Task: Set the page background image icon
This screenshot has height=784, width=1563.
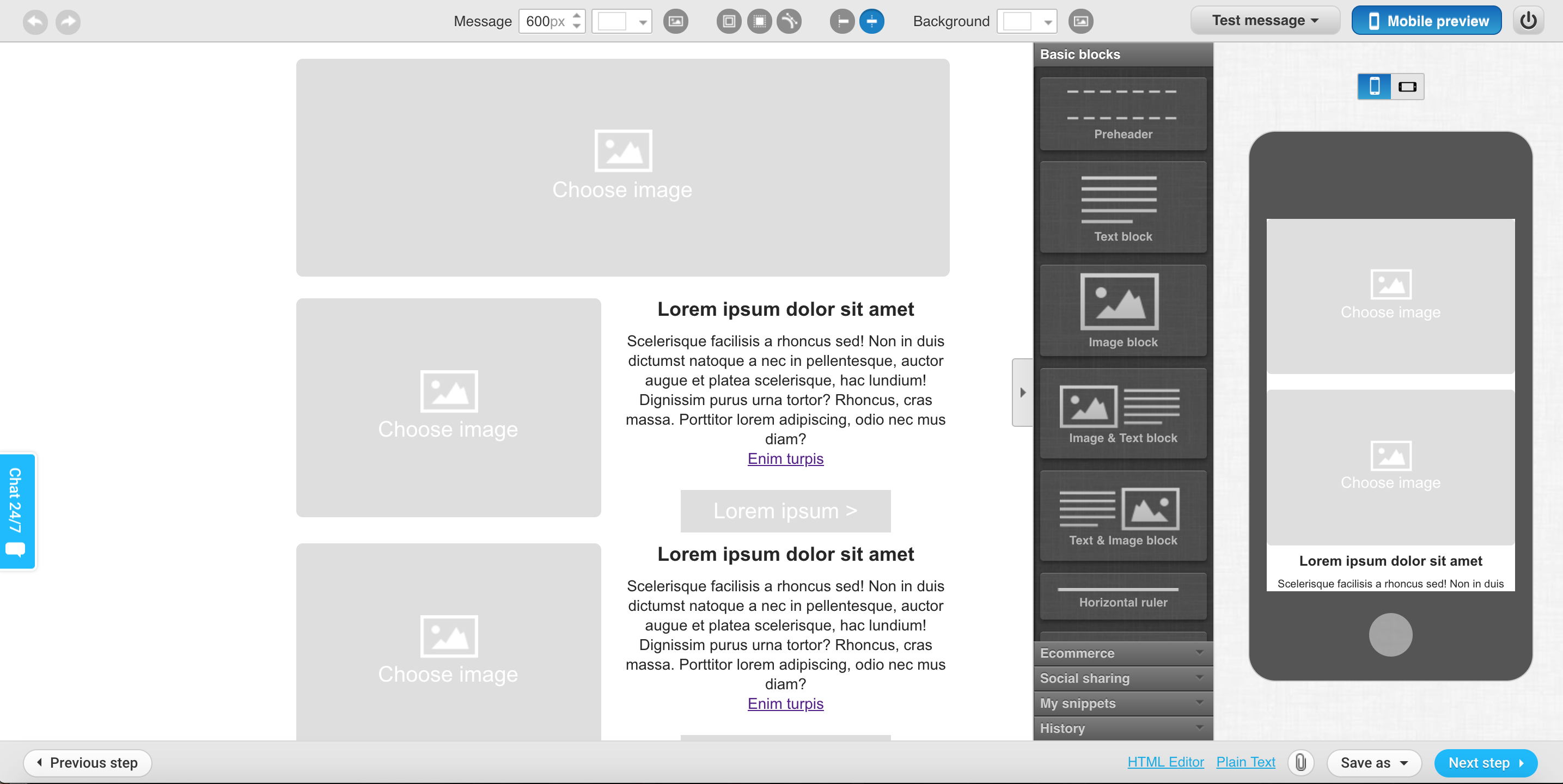Action: pyautogui.click(x=1080, y=22)
